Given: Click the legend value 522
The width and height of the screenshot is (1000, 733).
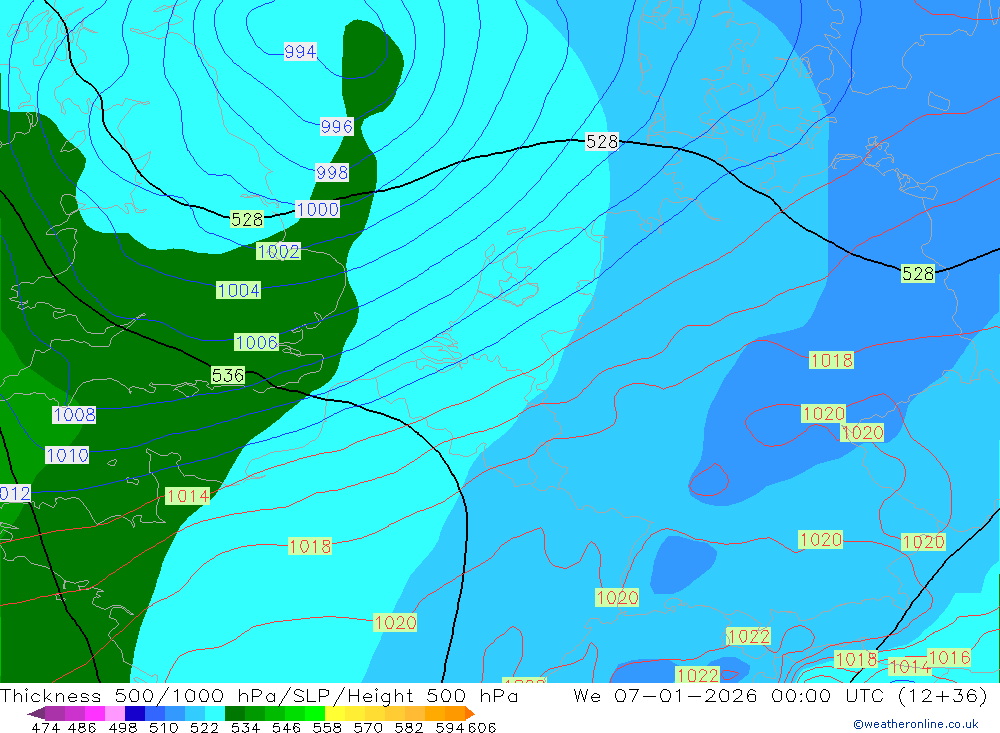Looking at the screenshot, I should (204, 727).
